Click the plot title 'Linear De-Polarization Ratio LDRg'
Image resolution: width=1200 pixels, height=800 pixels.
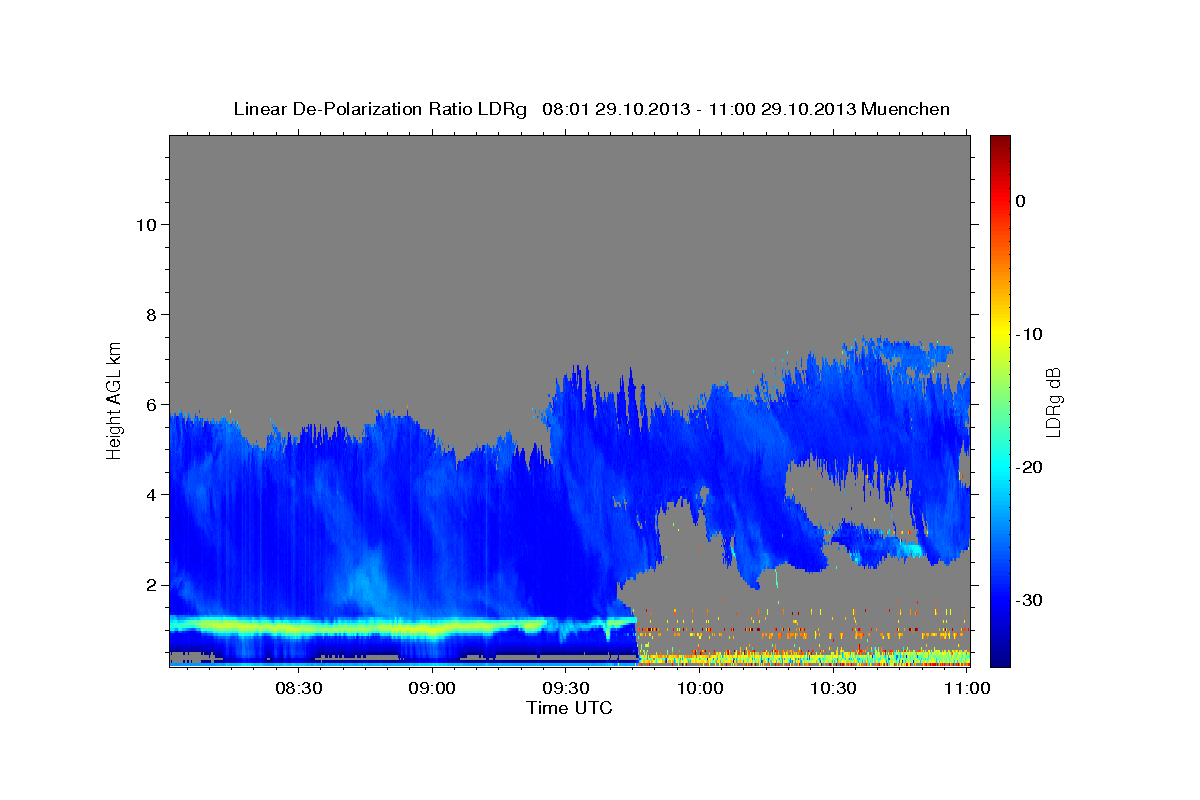379,109
